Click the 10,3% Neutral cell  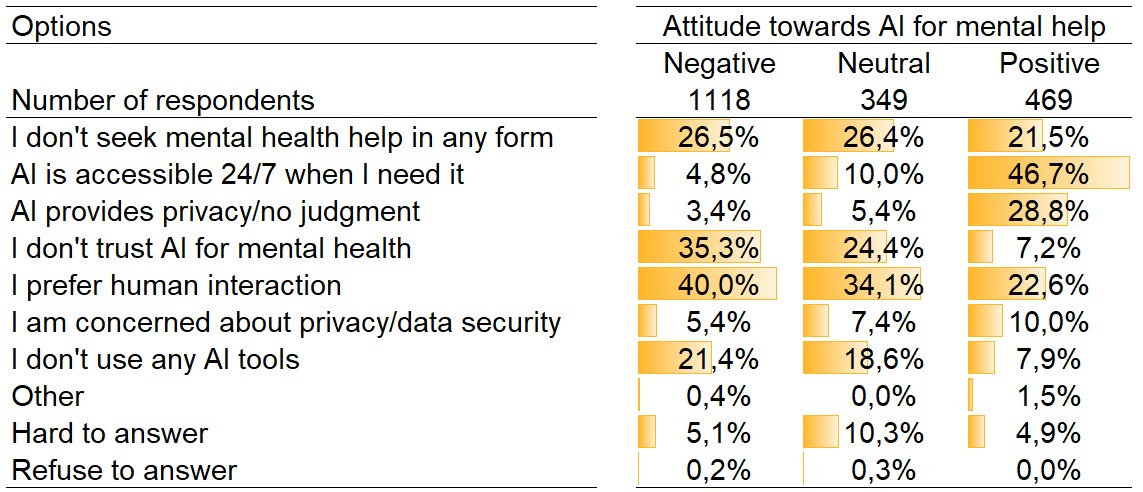tap(884, 433)
